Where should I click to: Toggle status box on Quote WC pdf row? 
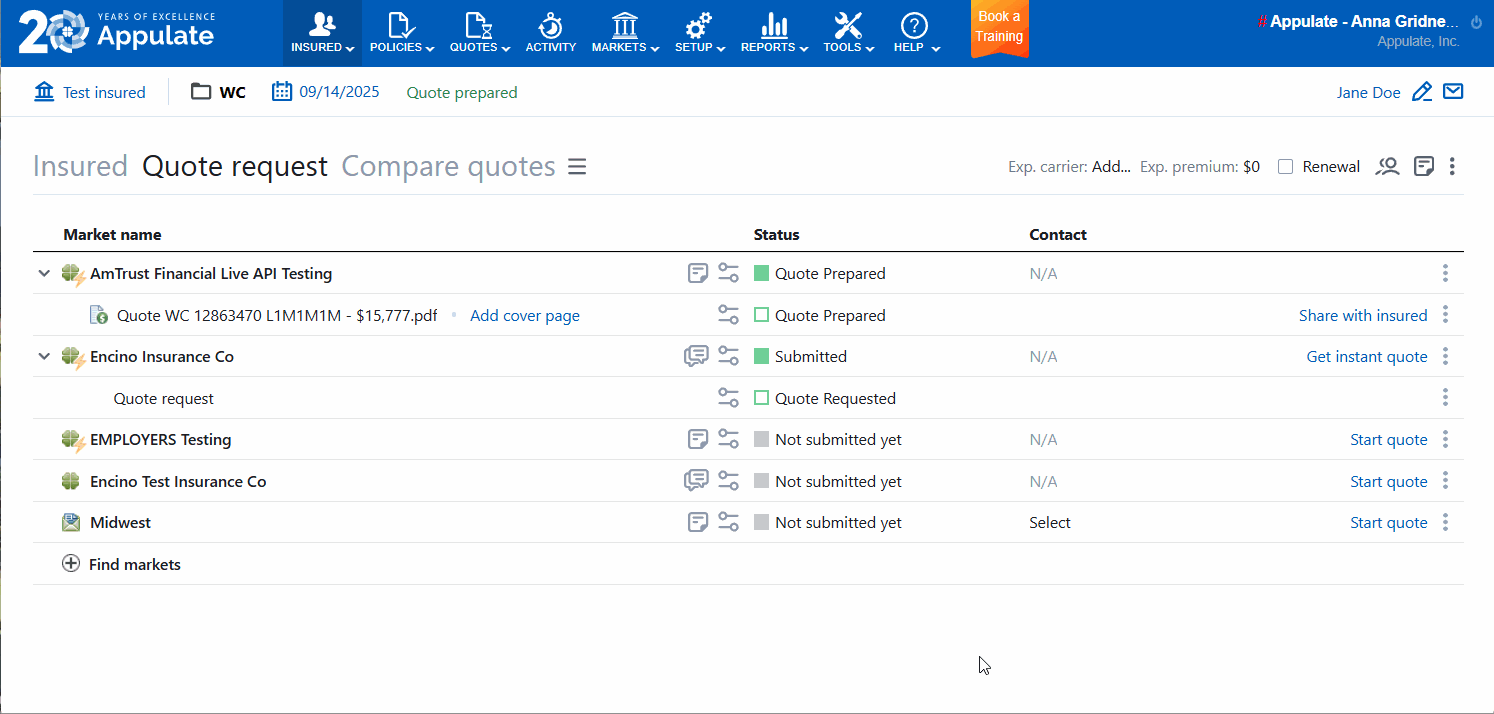(761, 315)
